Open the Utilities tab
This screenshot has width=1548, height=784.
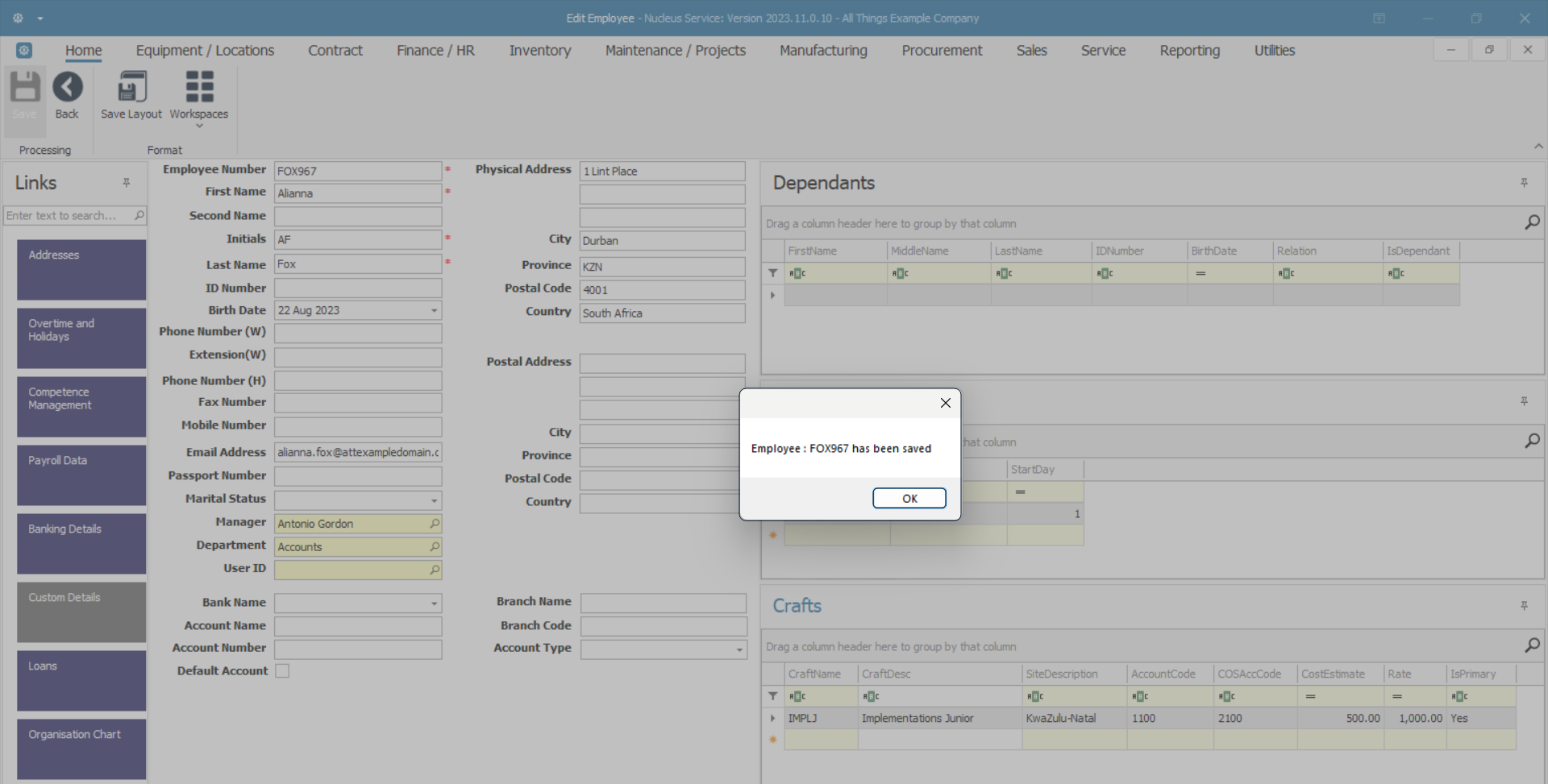(1274, 50)
